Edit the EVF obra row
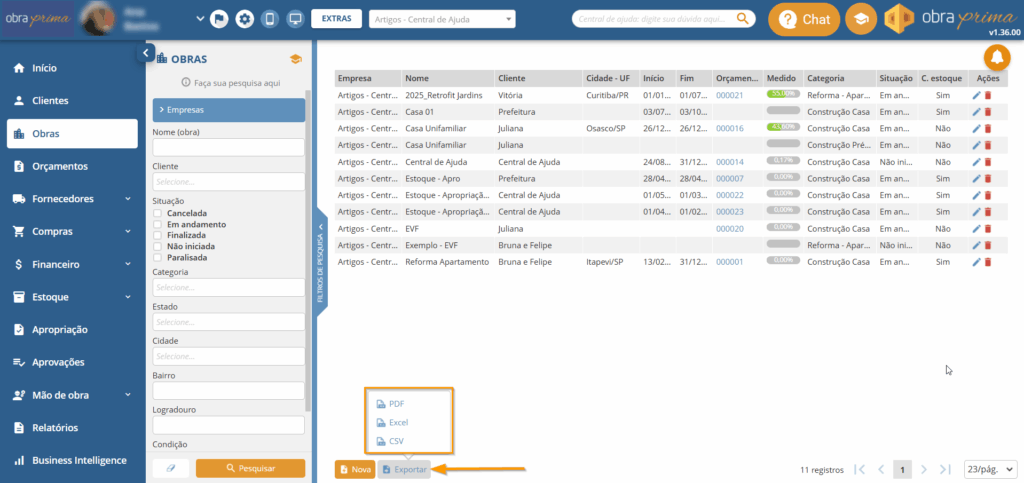 click(976, 228)
